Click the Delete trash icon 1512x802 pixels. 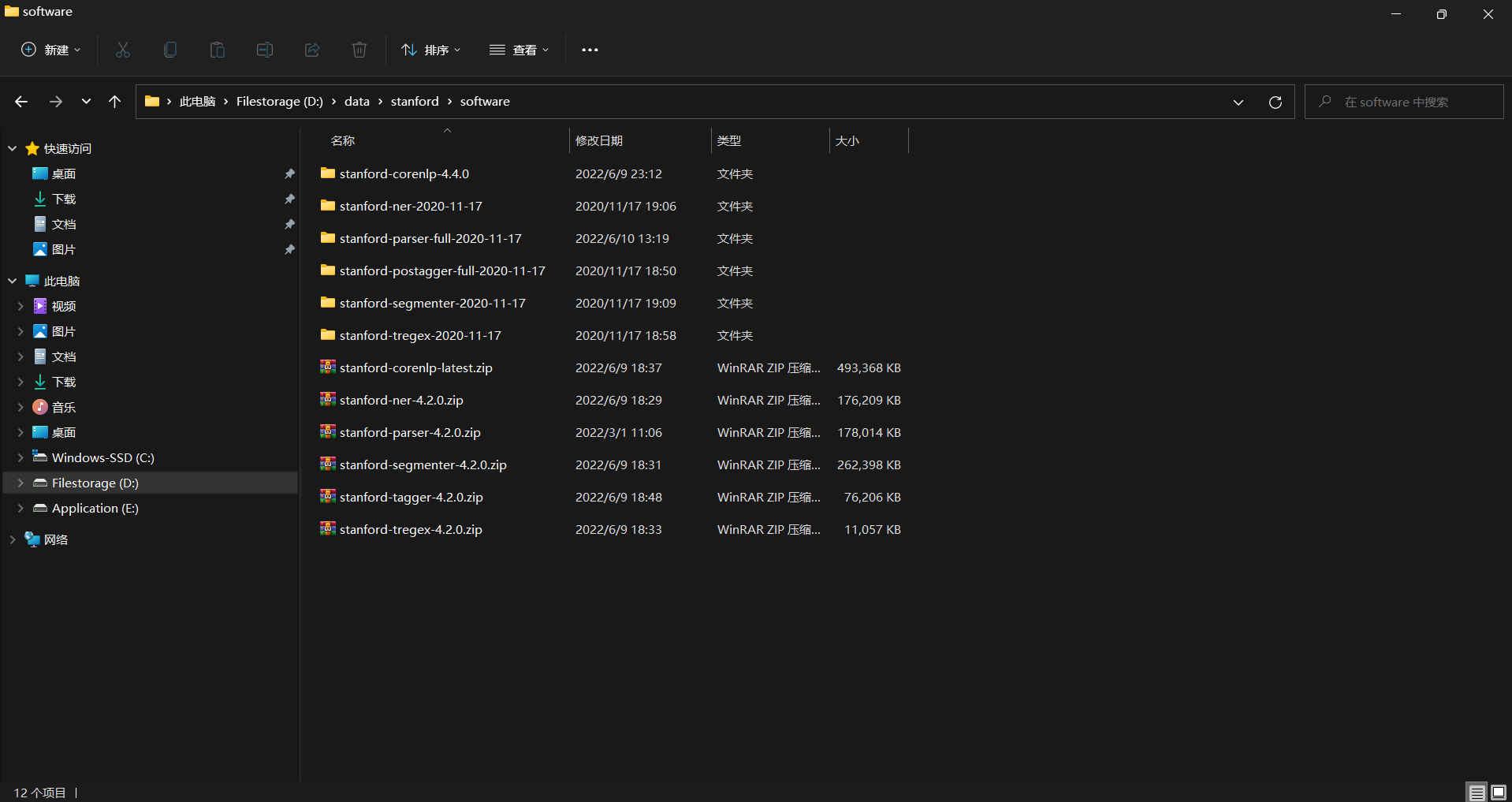pos(359,50)
